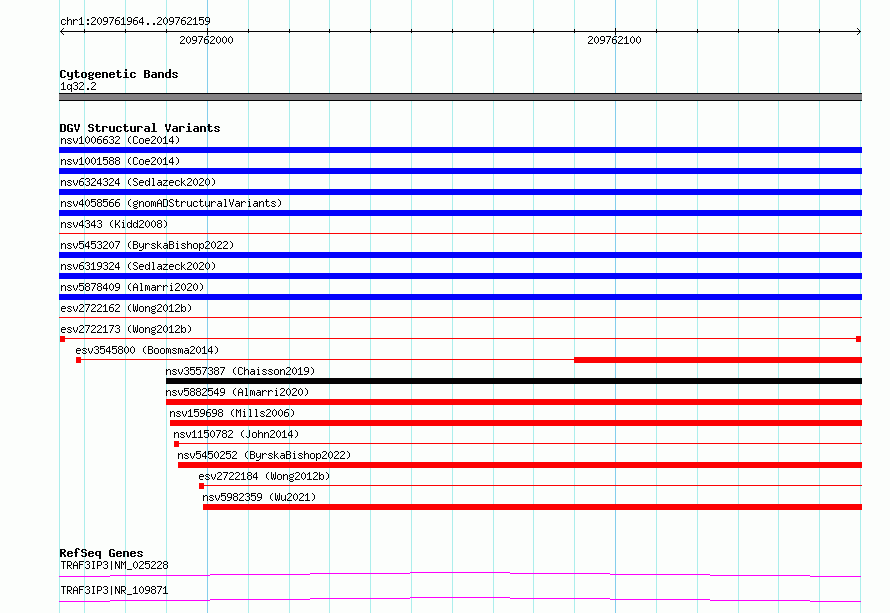
Task: Select the TRAF3IP3|NM_025228 magenta gene line
Action: pos(460,574)
